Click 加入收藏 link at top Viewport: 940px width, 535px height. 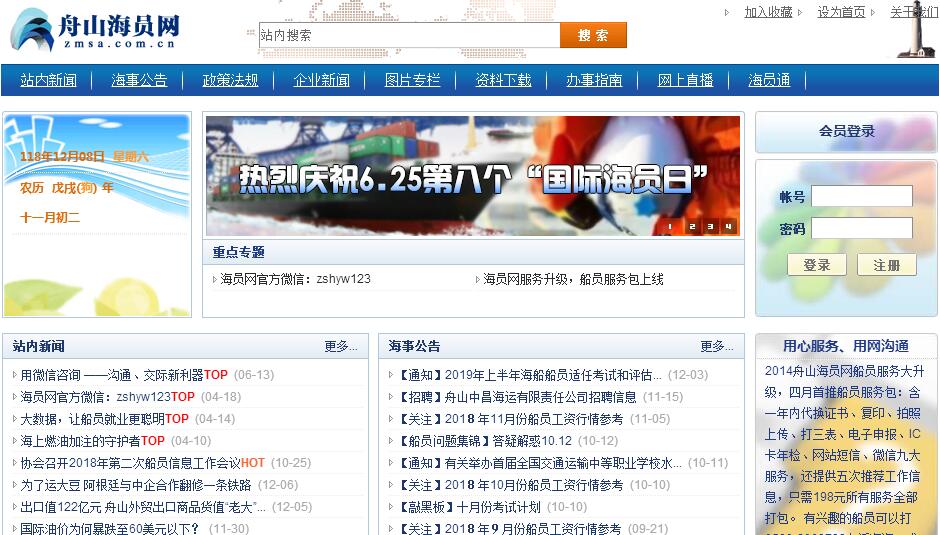[768, 12]
